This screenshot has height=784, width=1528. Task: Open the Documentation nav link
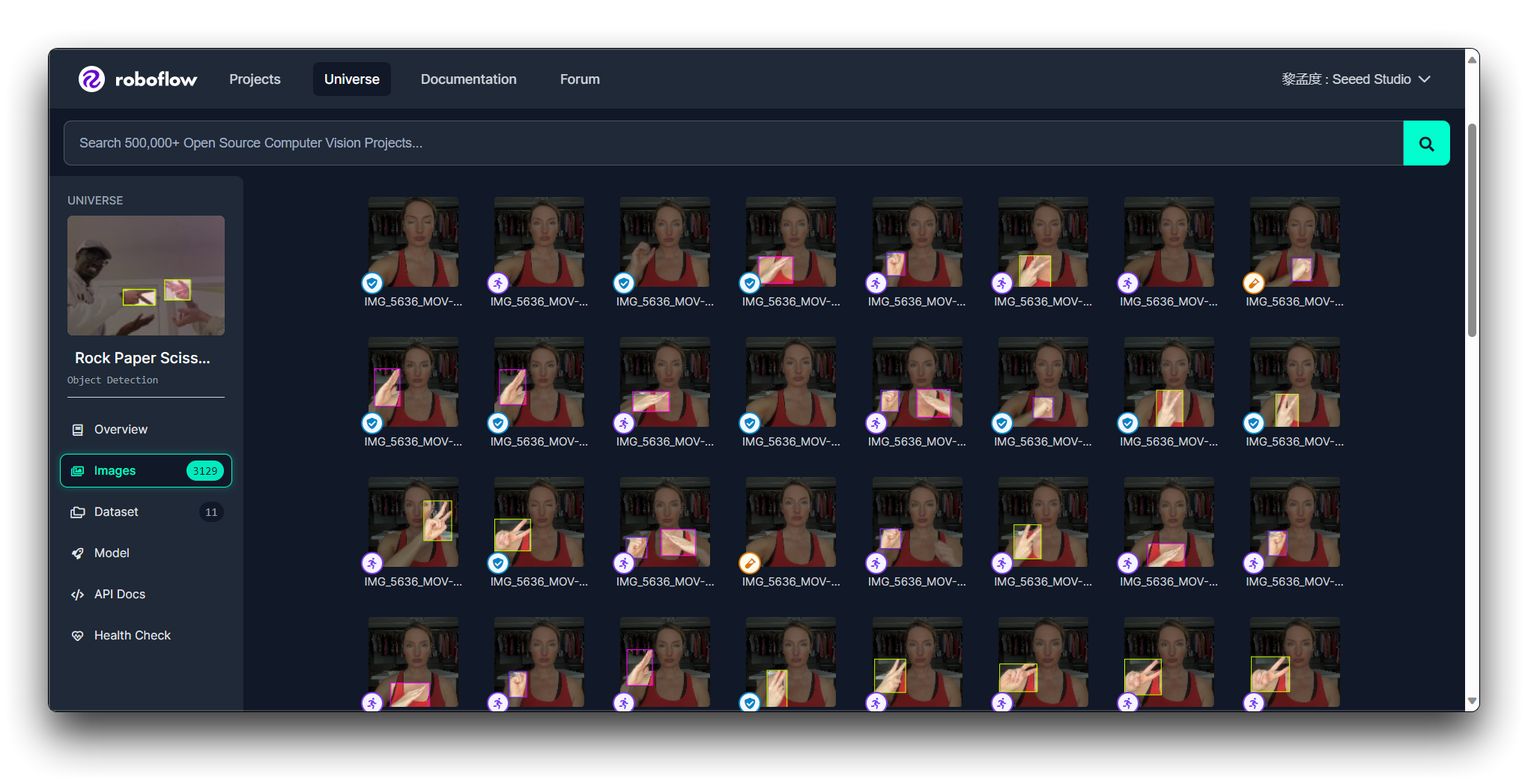coord(469,79)
